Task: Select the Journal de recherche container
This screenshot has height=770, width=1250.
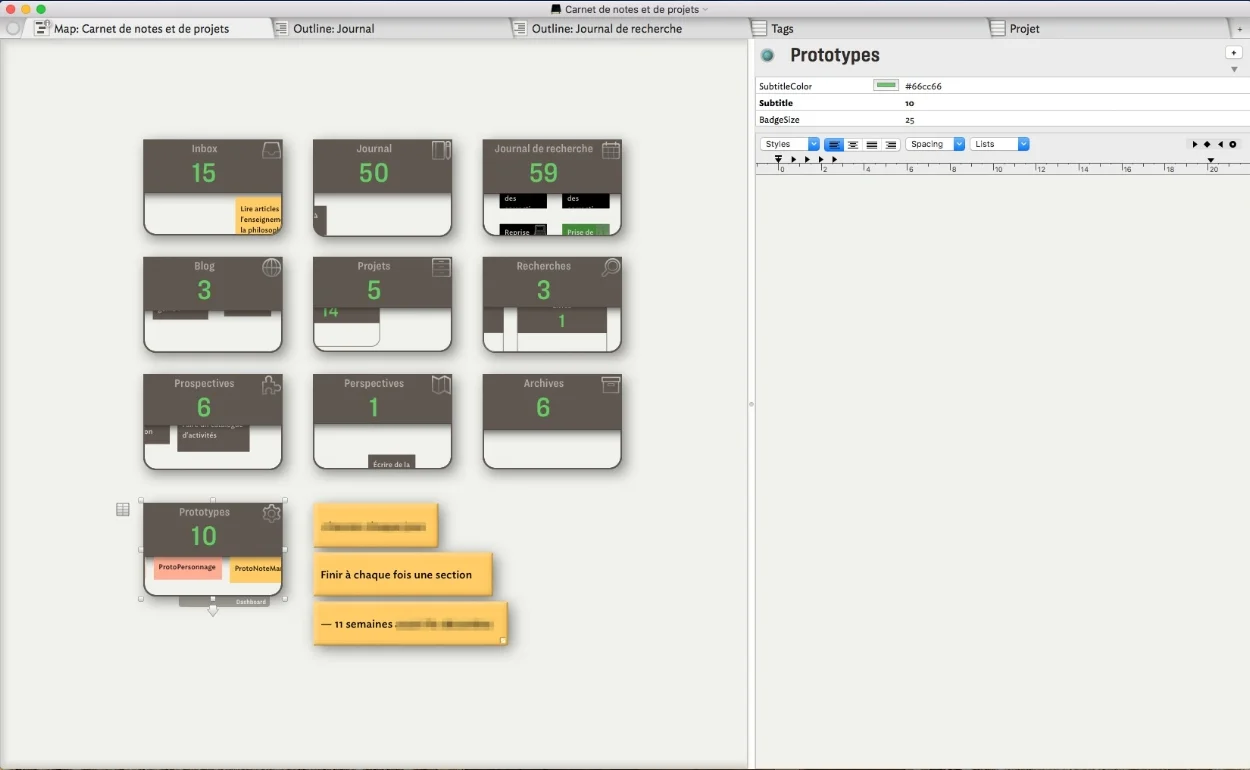Action: click(552, 187)
